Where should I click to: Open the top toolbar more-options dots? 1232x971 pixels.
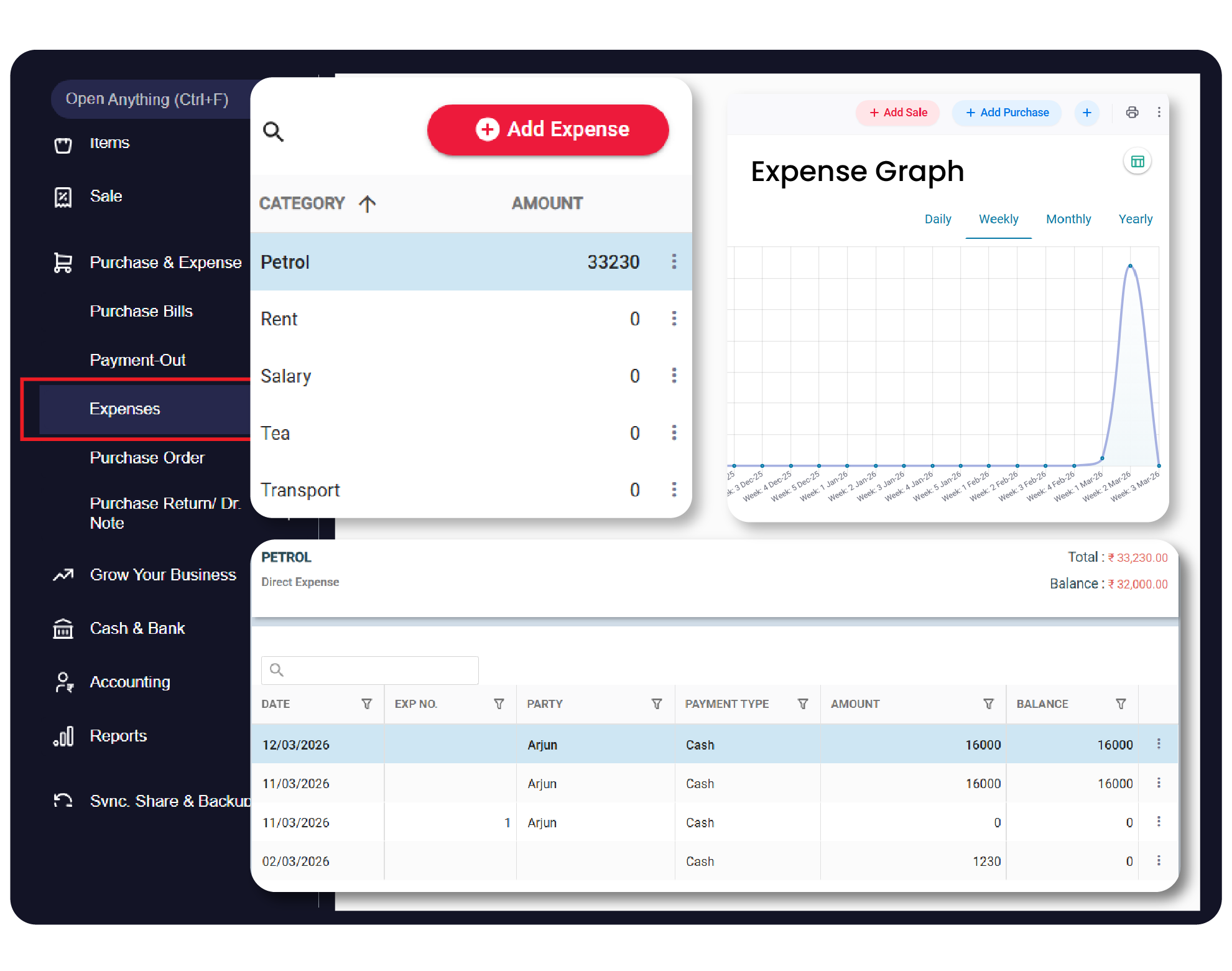coord(1159,112)
